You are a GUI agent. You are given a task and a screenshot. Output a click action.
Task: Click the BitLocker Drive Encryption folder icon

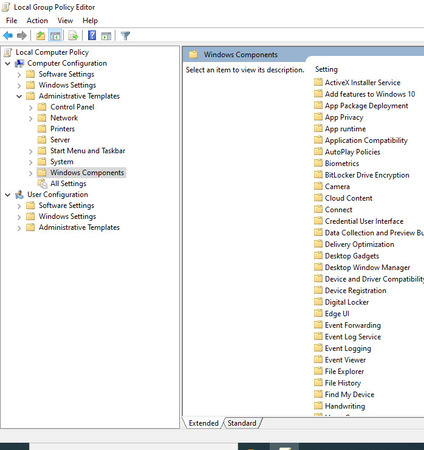click(x=318, y=175)
